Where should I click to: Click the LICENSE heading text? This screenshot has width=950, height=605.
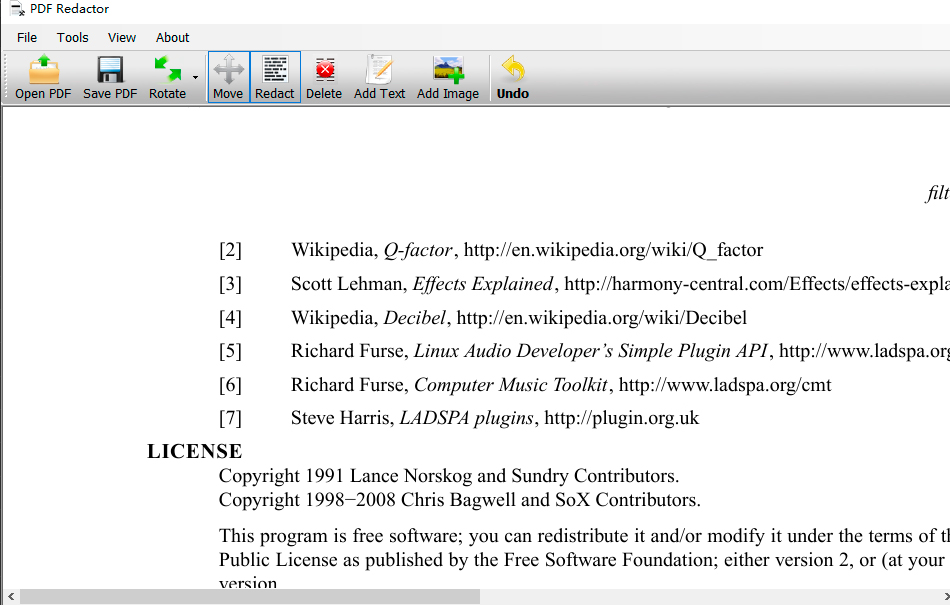tap(194, 451)
